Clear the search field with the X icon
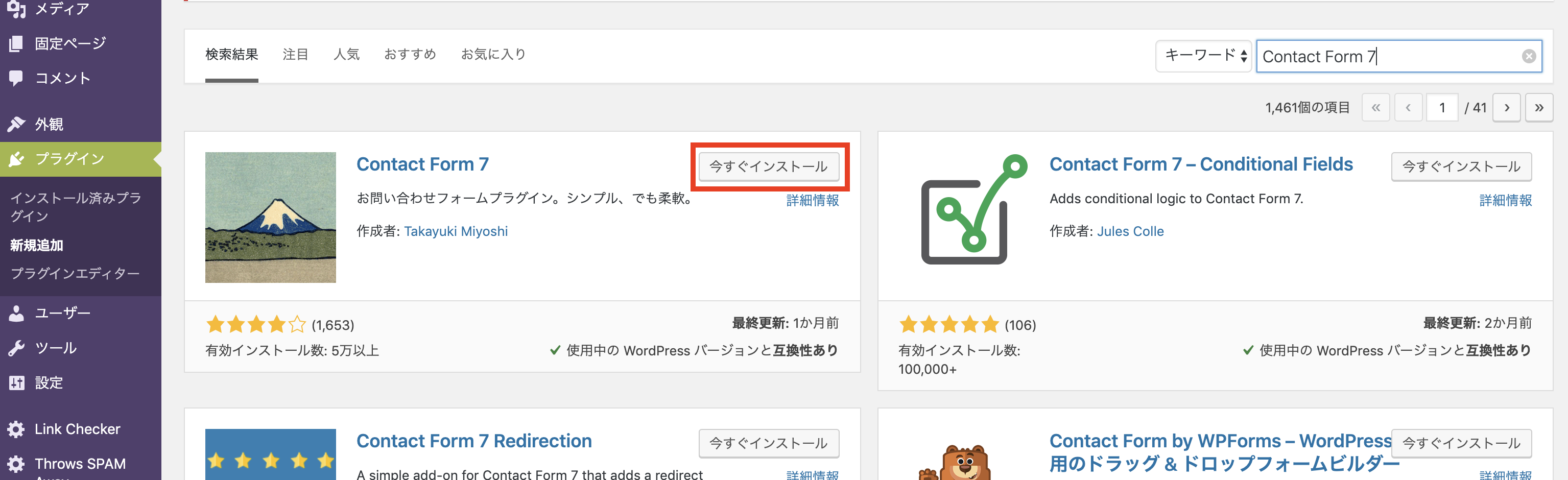1568x480 pixels. (x=1529, y=57)
